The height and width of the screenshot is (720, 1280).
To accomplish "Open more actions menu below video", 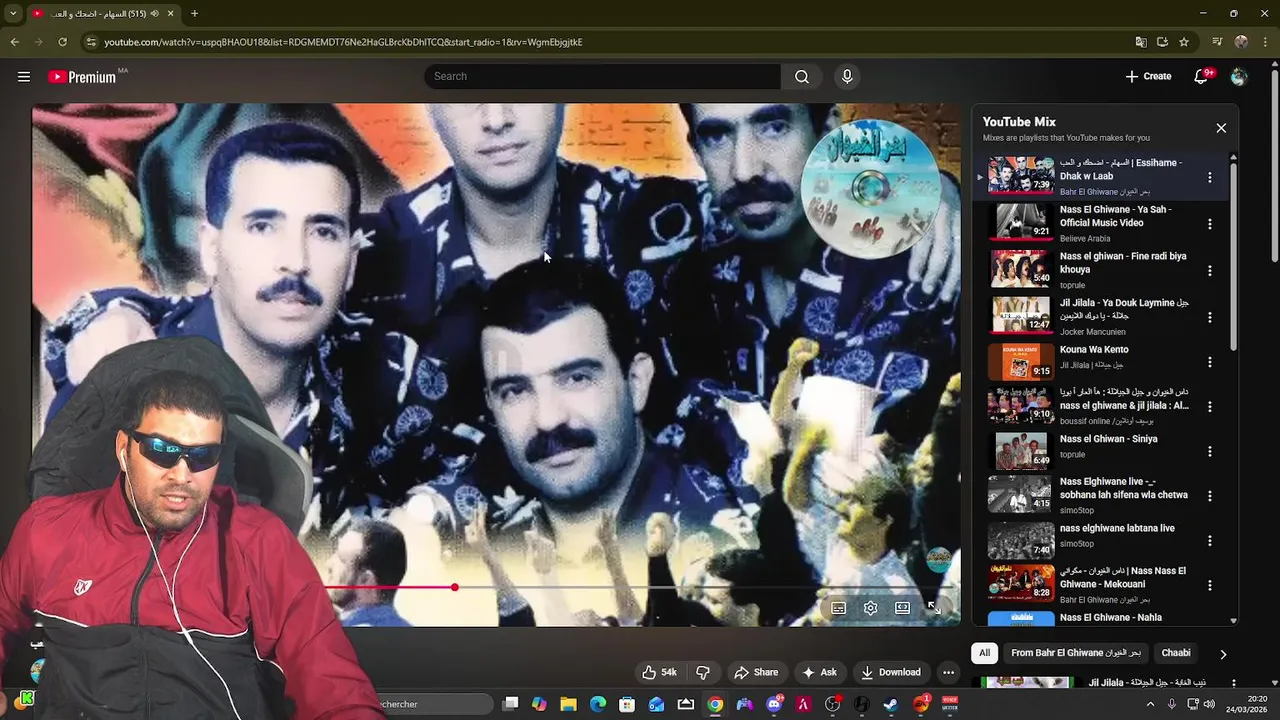I will [948, 672].
